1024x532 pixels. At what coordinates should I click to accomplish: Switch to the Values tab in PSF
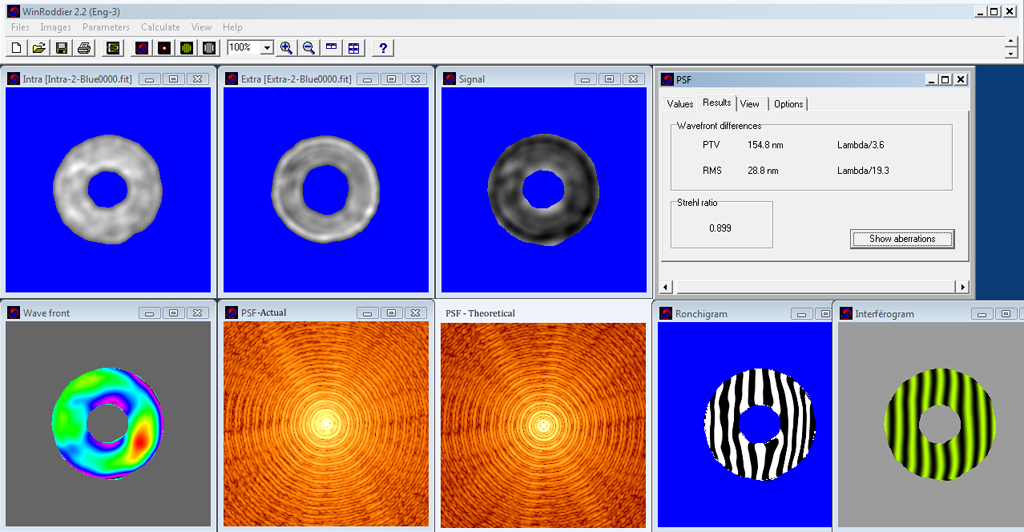[680, 104]
